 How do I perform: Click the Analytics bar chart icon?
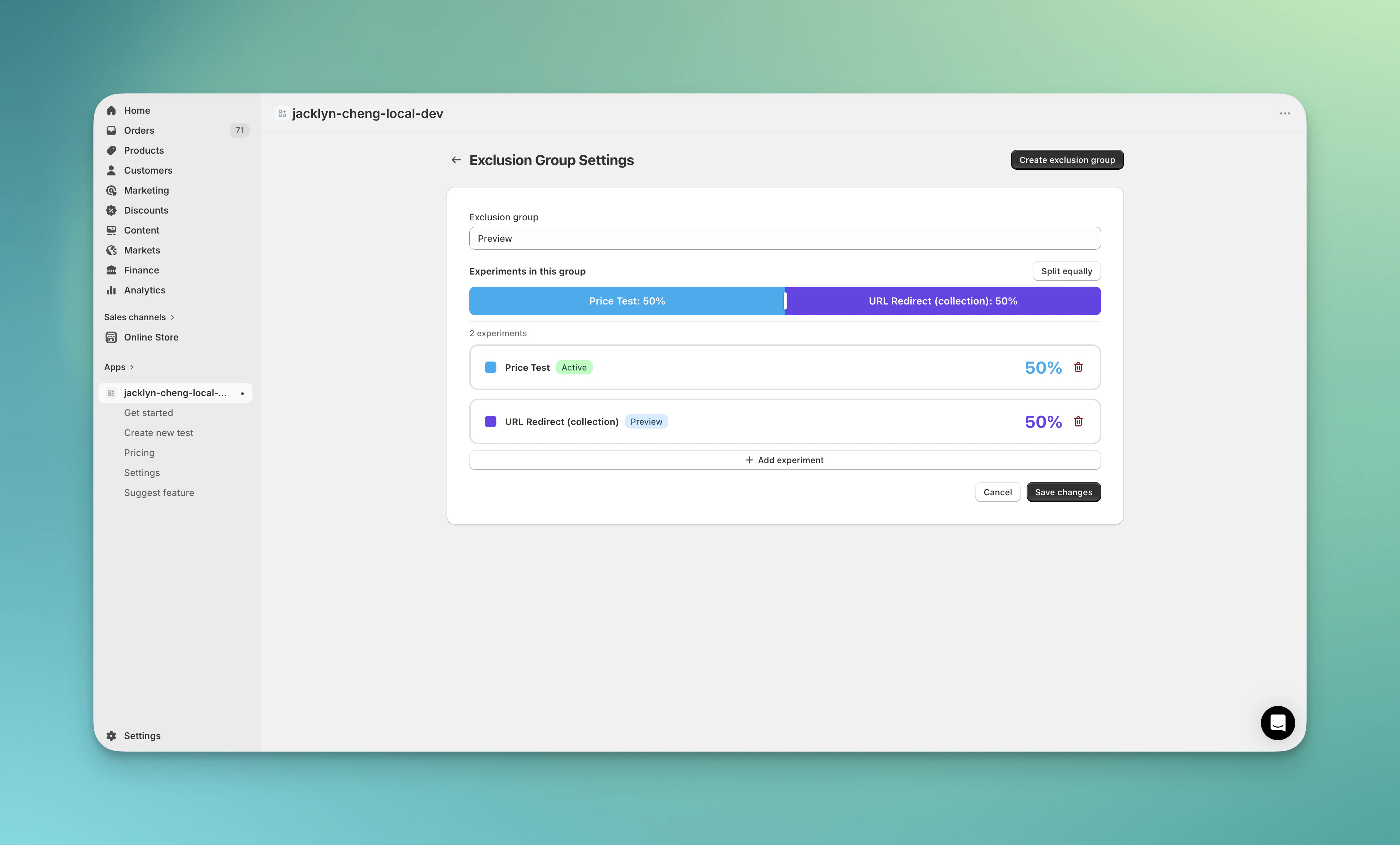pos(111,290)
